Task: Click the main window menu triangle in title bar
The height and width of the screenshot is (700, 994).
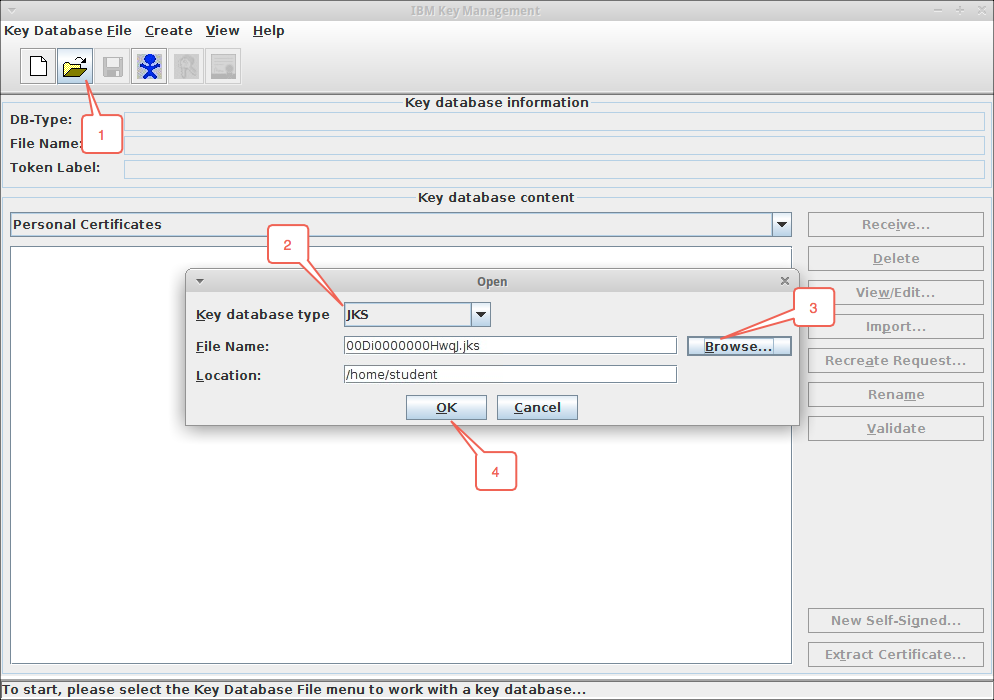Action: pos(11,10)
